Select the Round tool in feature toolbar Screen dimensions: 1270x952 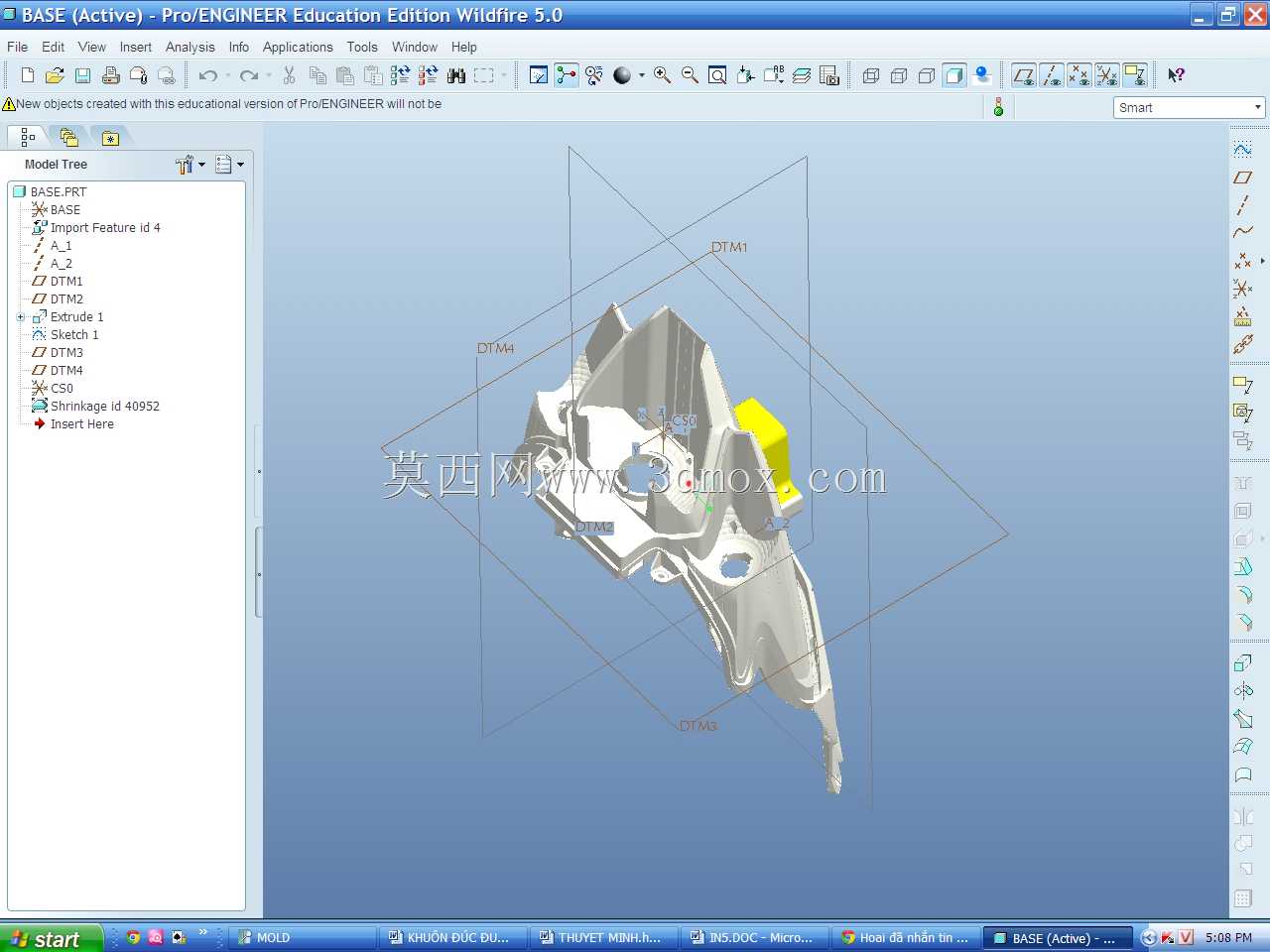pyautogui.click(x=1242, y=594)
